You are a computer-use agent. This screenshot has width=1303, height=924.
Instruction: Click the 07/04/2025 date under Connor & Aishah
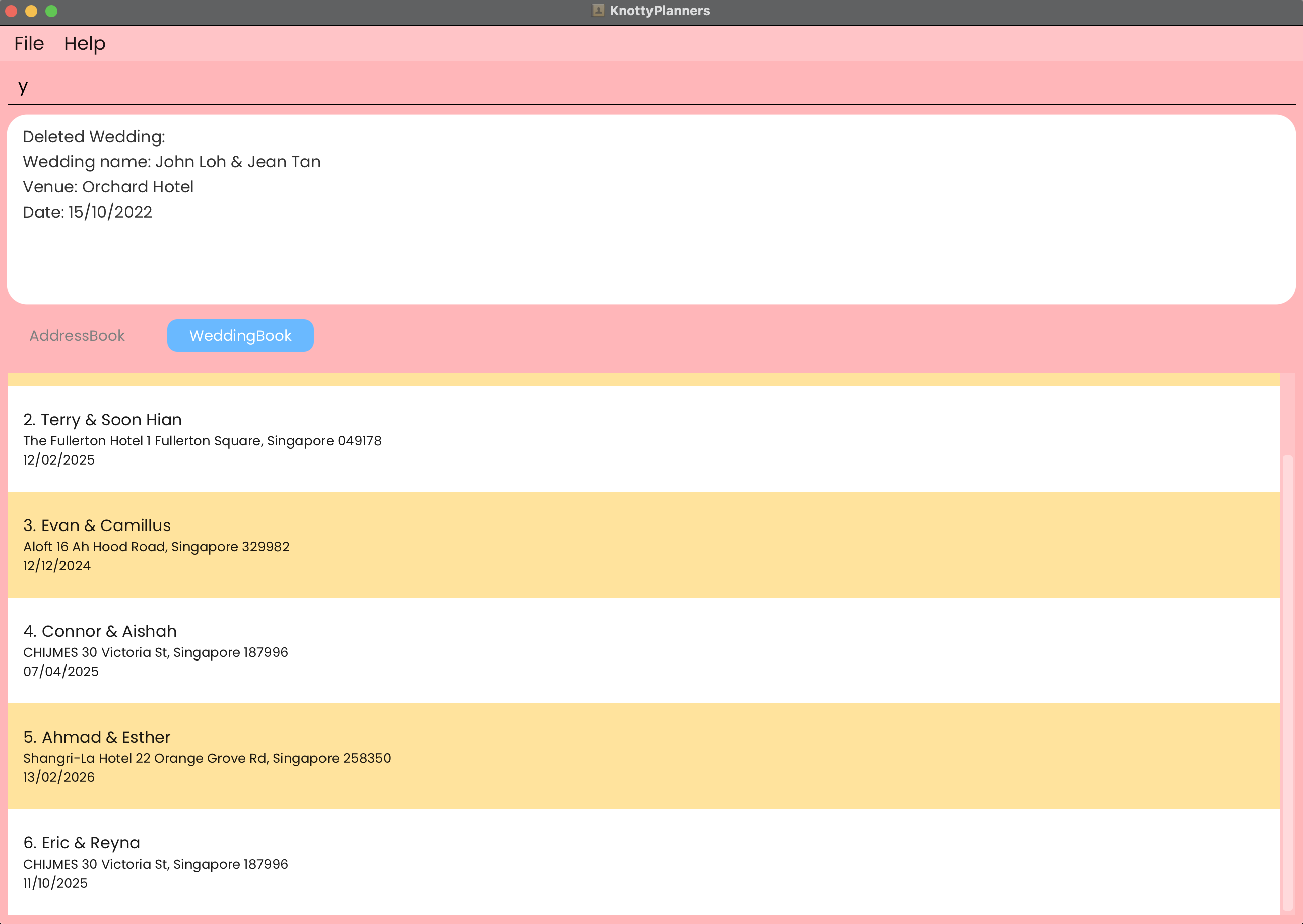pos(61,672)
